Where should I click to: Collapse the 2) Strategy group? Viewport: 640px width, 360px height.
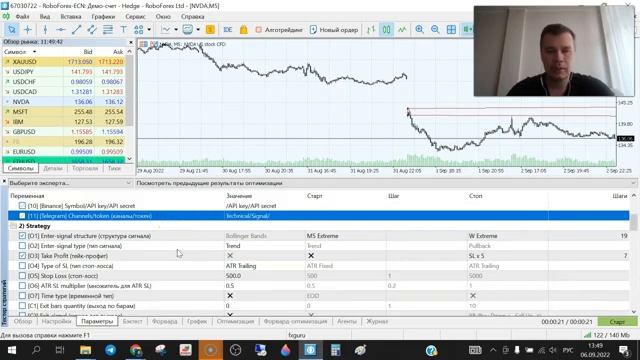[13, 226]
